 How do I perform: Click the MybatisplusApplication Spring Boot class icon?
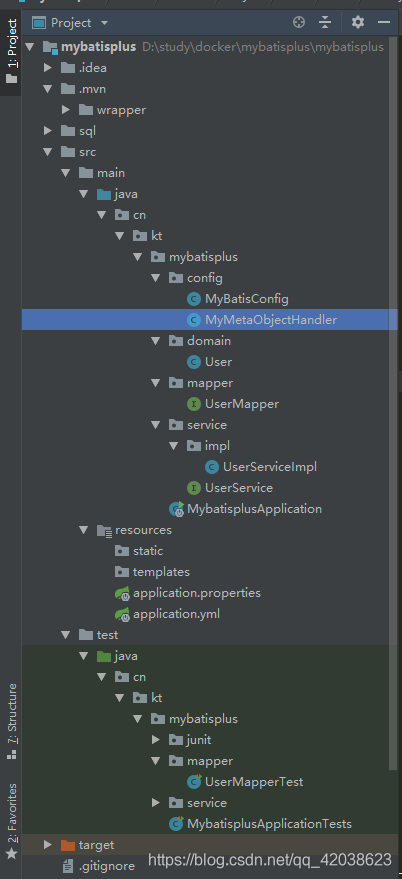tap(177, 509)
